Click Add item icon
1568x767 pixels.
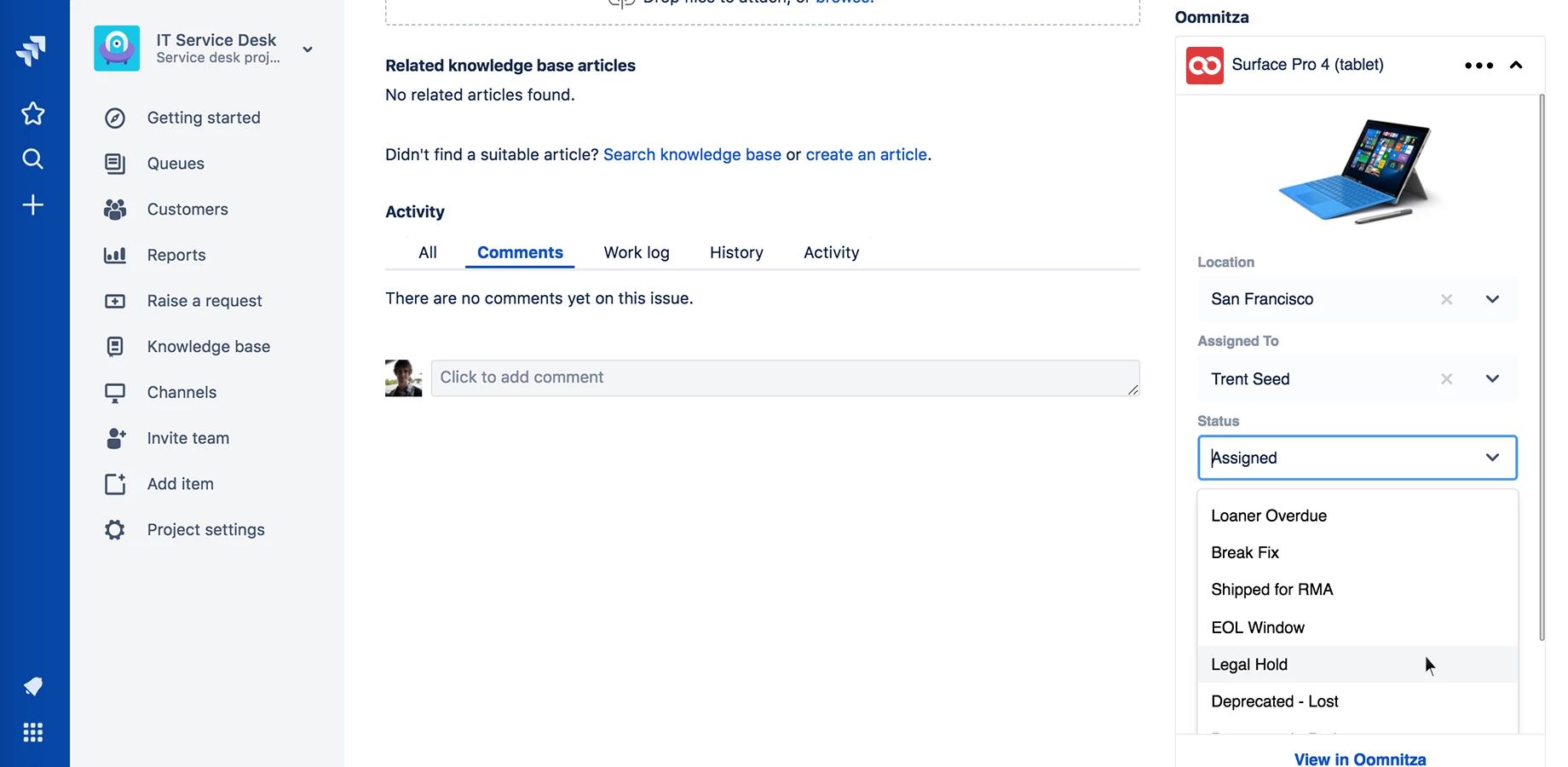tap(115, 484)
